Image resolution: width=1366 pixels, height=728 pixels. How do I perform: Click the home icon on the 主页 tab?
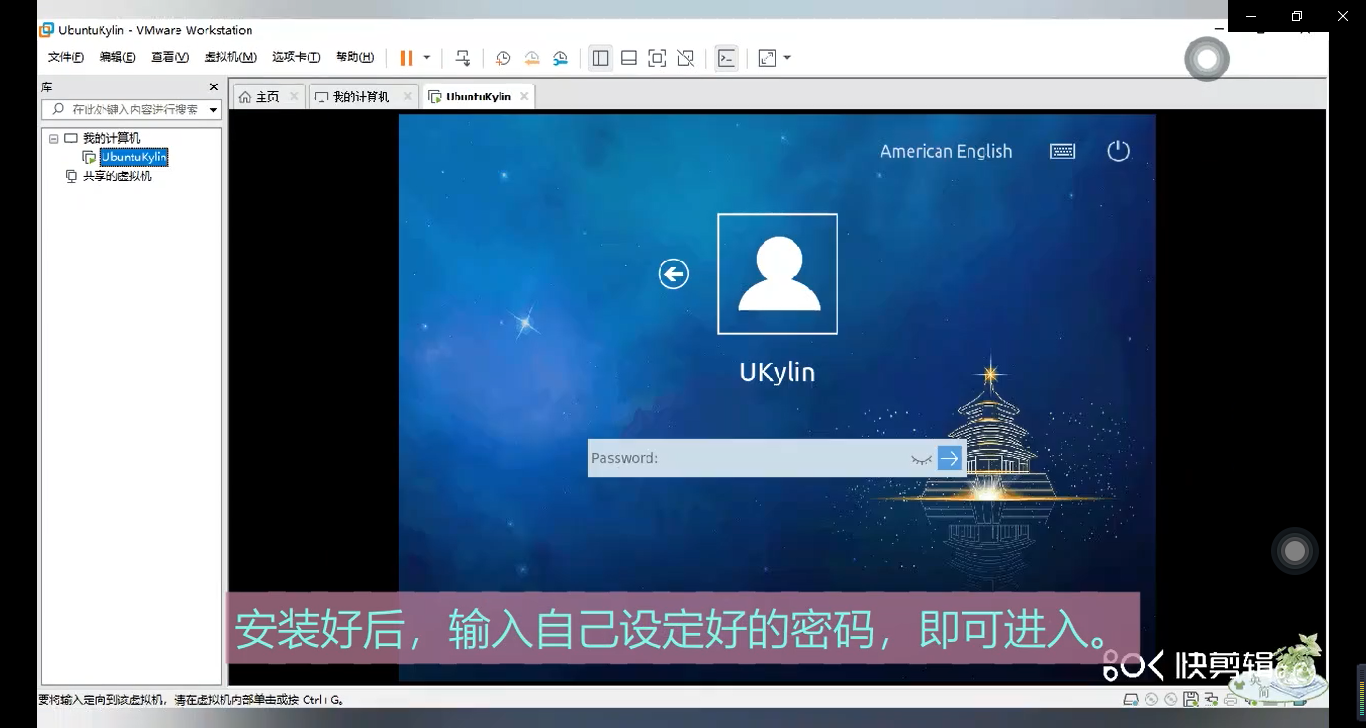coord(244,97)
